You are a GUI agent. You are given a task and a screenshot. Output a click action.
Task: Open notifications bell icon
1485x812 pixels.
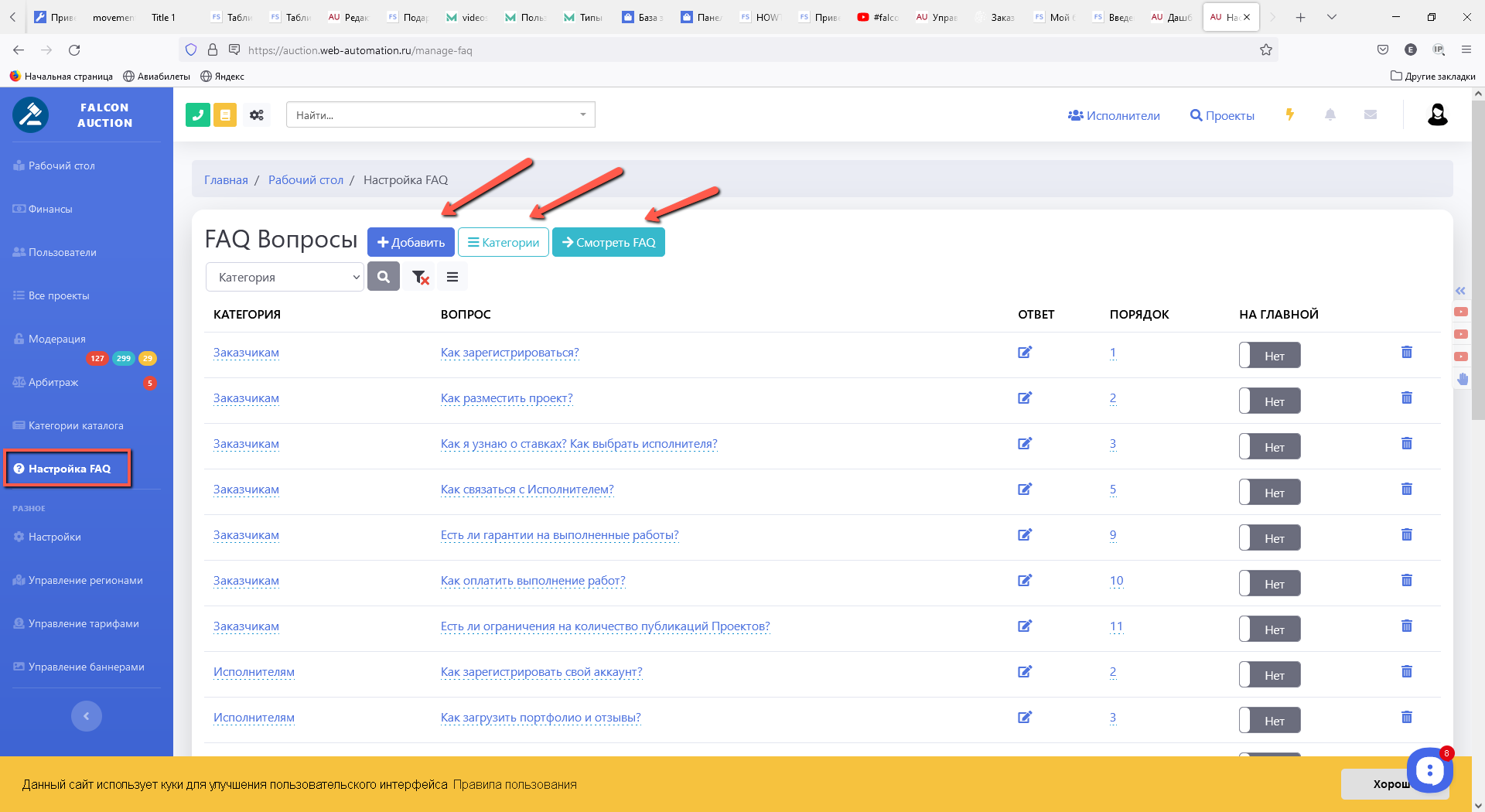[x=1330, y=114]
